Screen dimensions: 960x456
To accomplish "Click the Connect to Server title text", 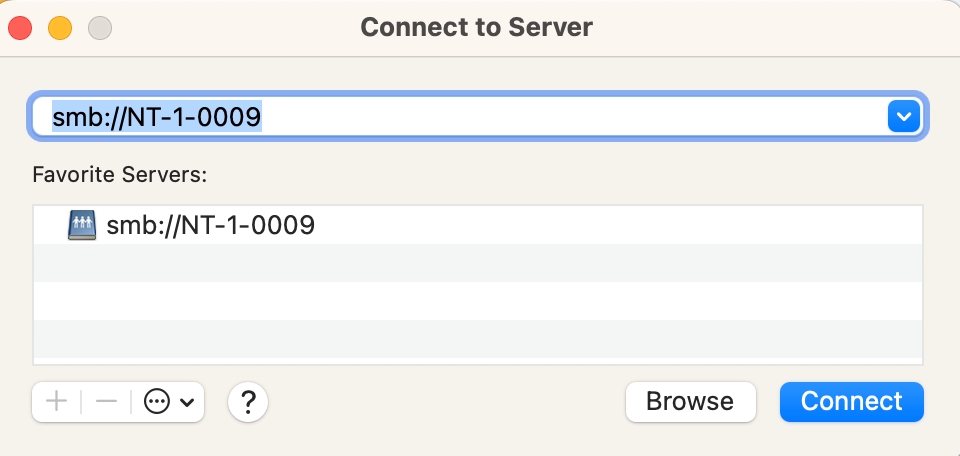I will pos(476,27).
